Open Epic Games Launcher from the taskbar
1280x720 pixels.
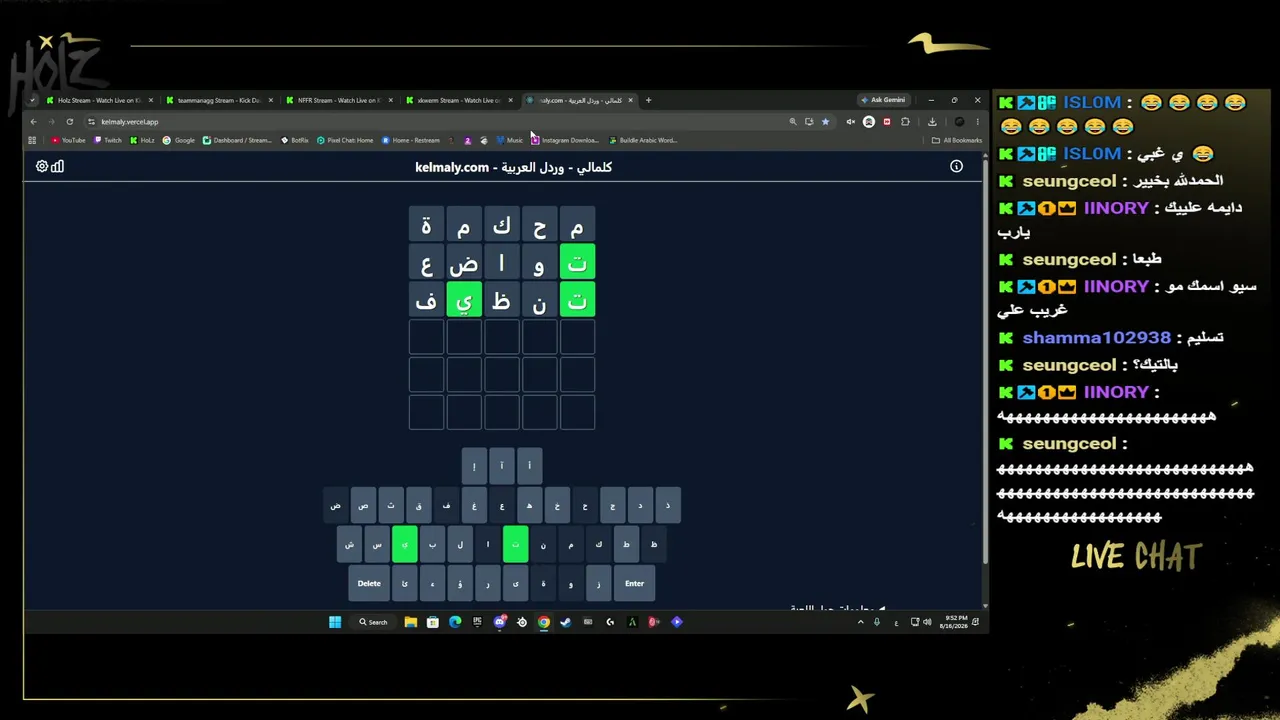[477, 622]
